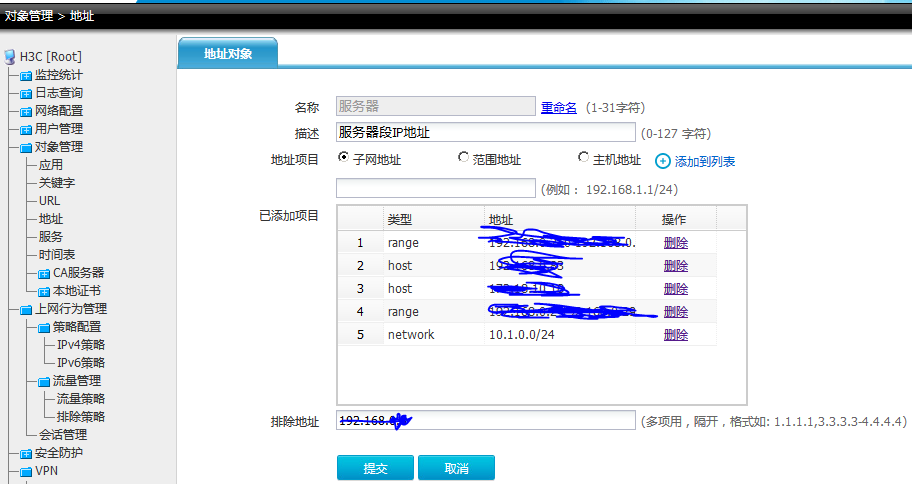Select the 子网地址 radio button
This screenshot has height=484, width=912.
coord(343,157)
